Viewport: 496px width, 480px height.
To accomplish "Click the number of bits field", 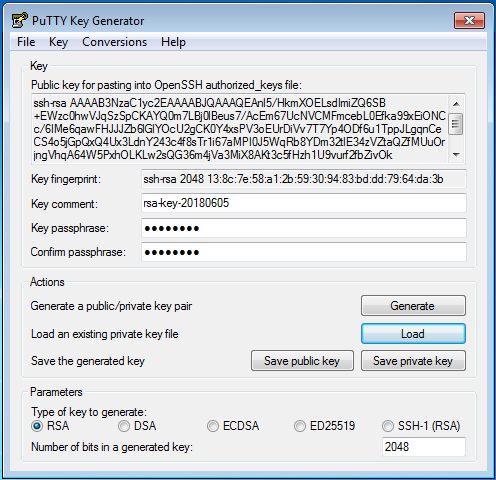I will pyautogui.click(x=424, y=447).
